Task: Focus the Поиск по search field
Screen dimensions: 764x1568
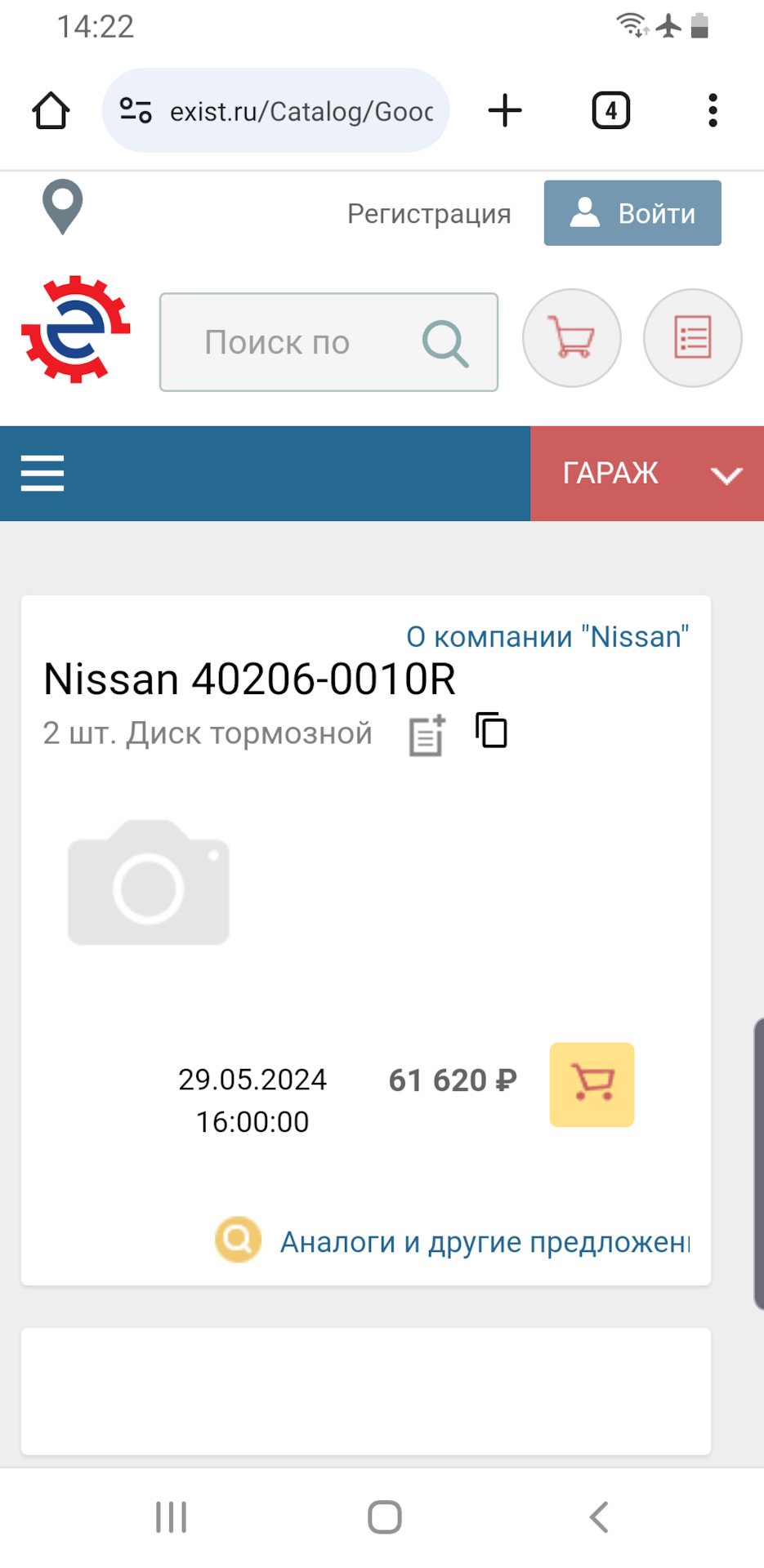Action: pyautogui.click(x=328, y=342)
